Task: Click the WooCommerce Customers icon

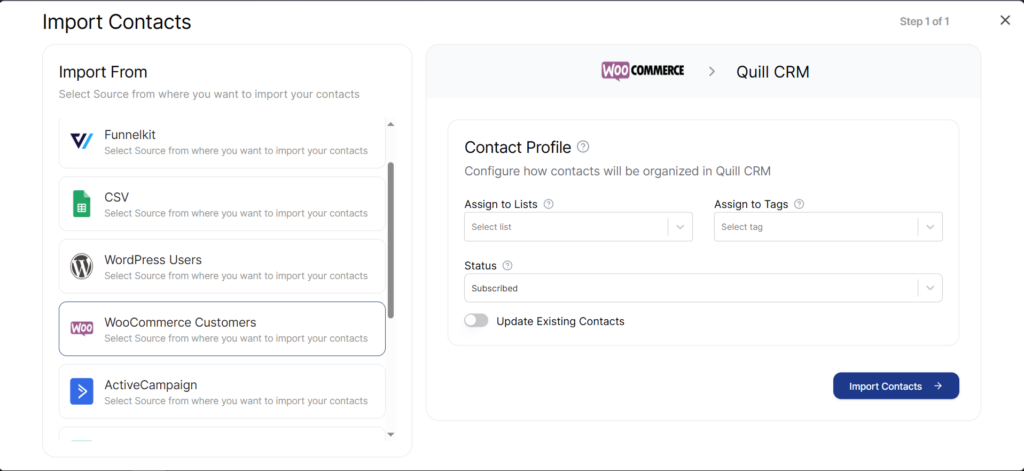Action: pos(82,329)
